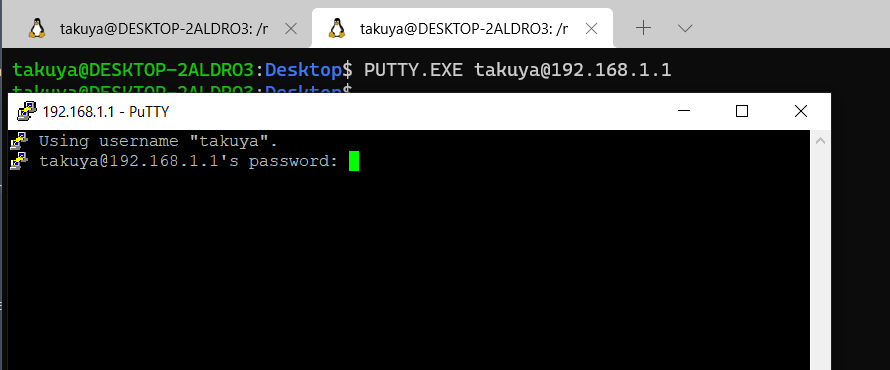Click the blue Desktop path in terminal prompt
The width and height of the screenshot is (890, 370).
[304, 70]
